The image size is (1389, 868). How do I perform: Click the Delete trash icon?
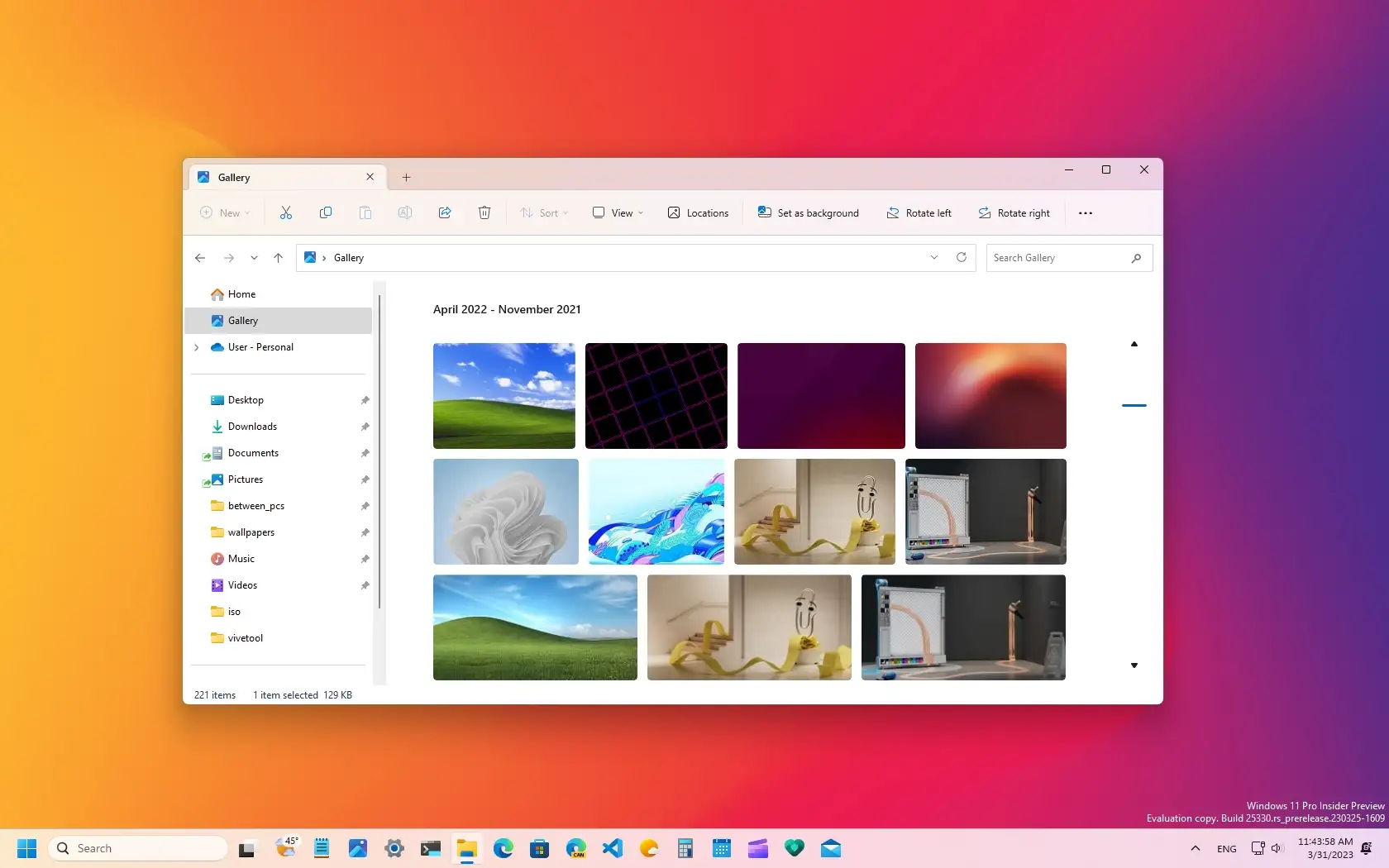pos(484,213)
